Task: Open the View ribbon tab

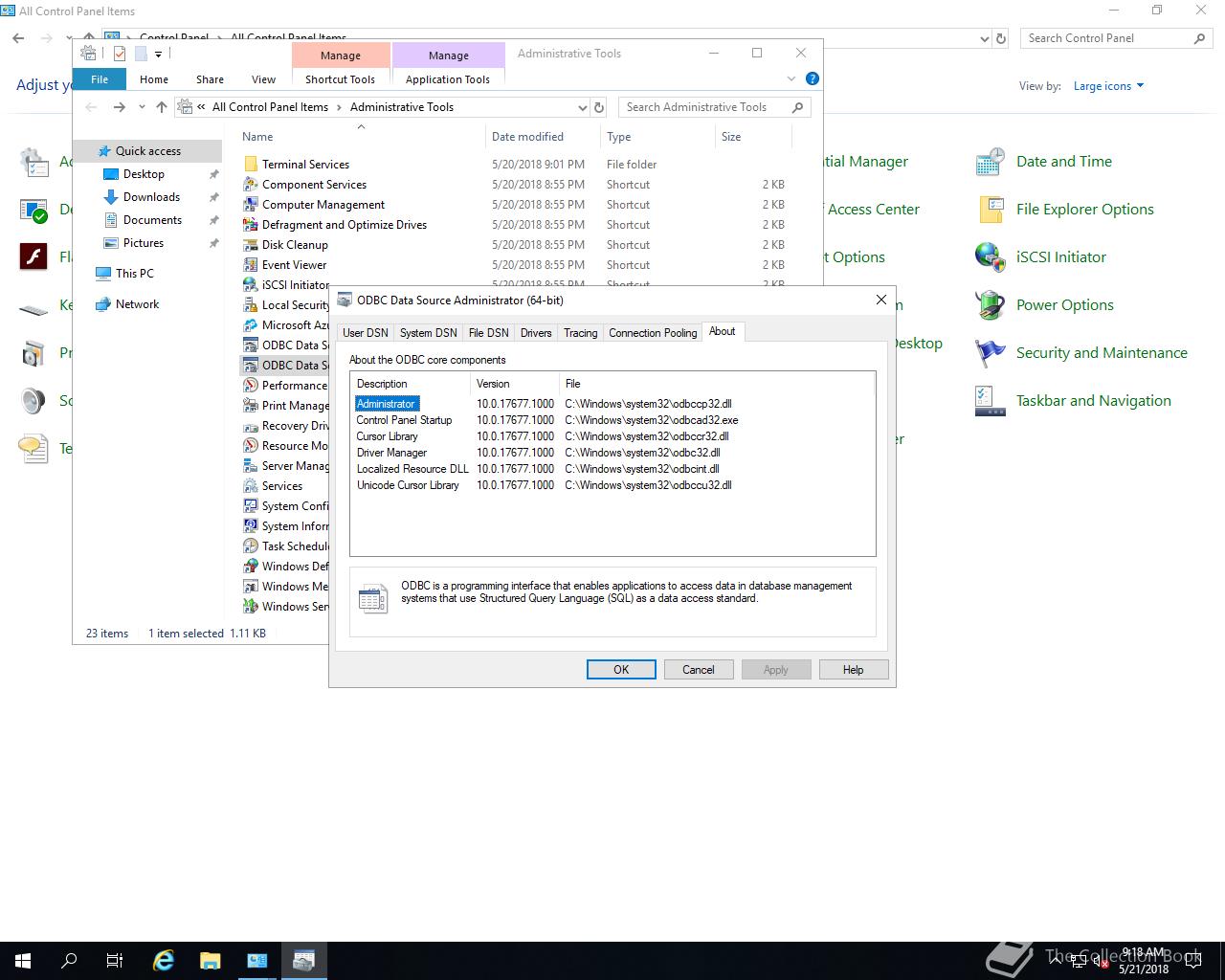Action: click(263, 79)
